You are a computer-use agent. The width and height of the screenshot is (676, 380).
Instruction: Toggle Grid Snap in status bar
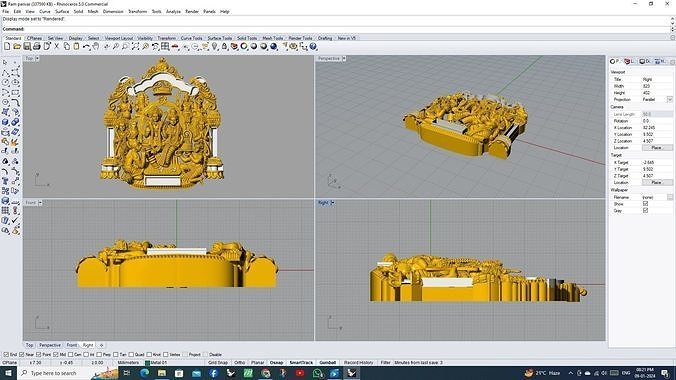click(218, 362)
